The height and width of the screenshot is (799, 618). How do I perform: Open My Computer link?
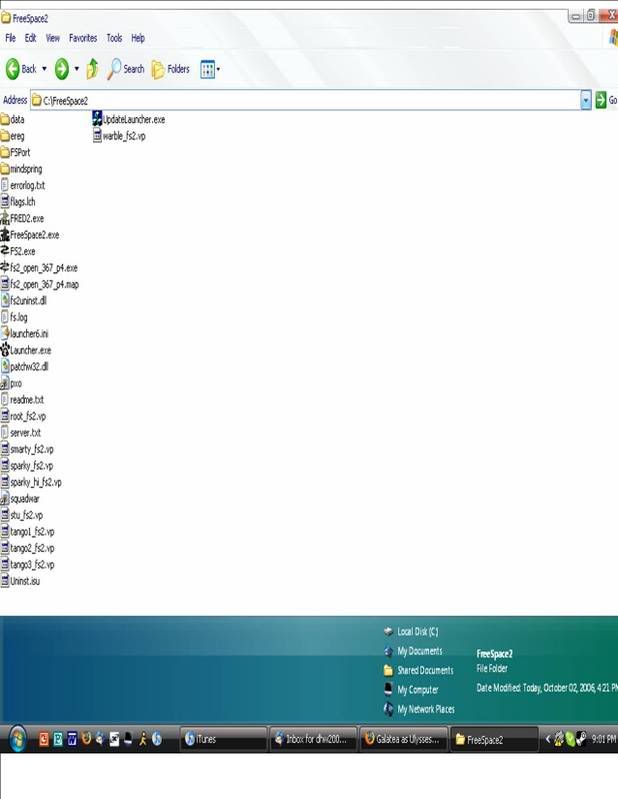coord(411,689)
